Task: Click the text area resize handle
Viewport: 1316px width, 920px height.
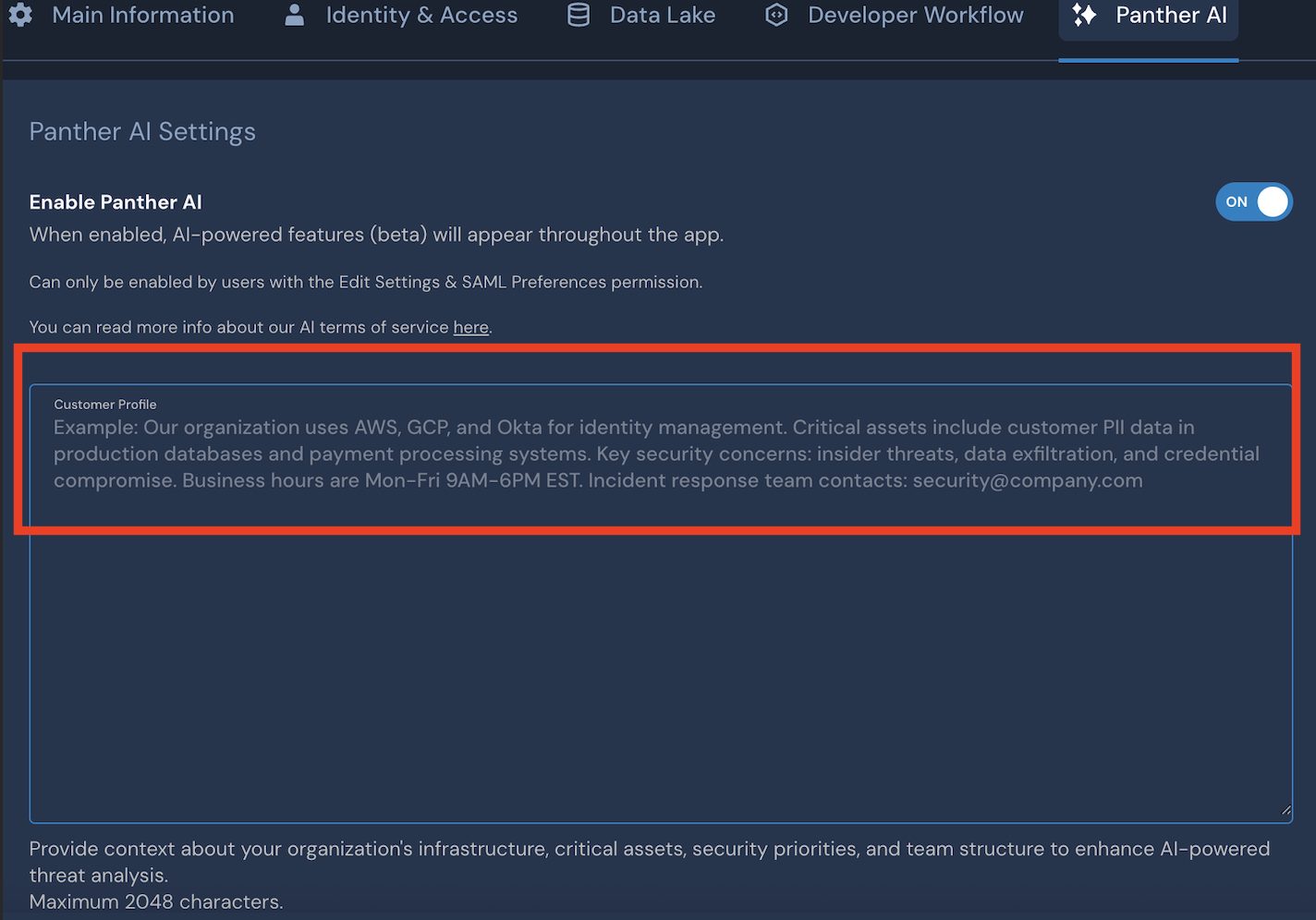Action: pyautogui.click(x=1286, y=810)
